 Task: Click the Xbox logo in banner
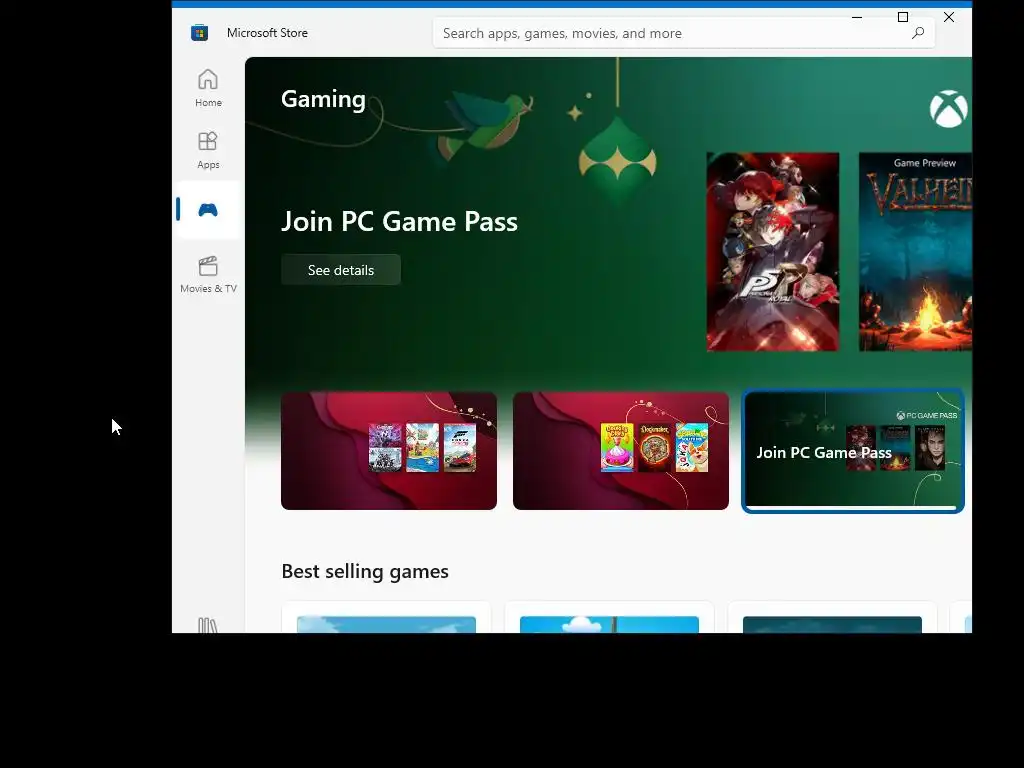click(949, 108)
